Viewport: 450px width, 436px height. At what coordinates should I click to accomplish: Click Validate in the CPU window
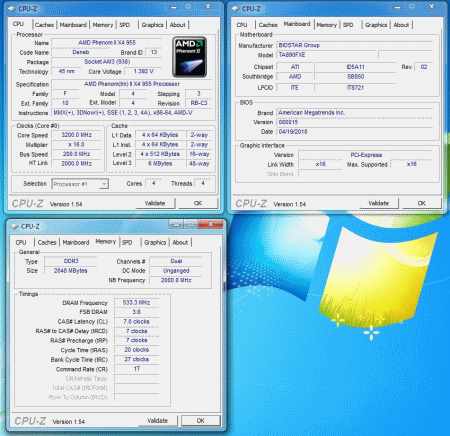point(155,203)
